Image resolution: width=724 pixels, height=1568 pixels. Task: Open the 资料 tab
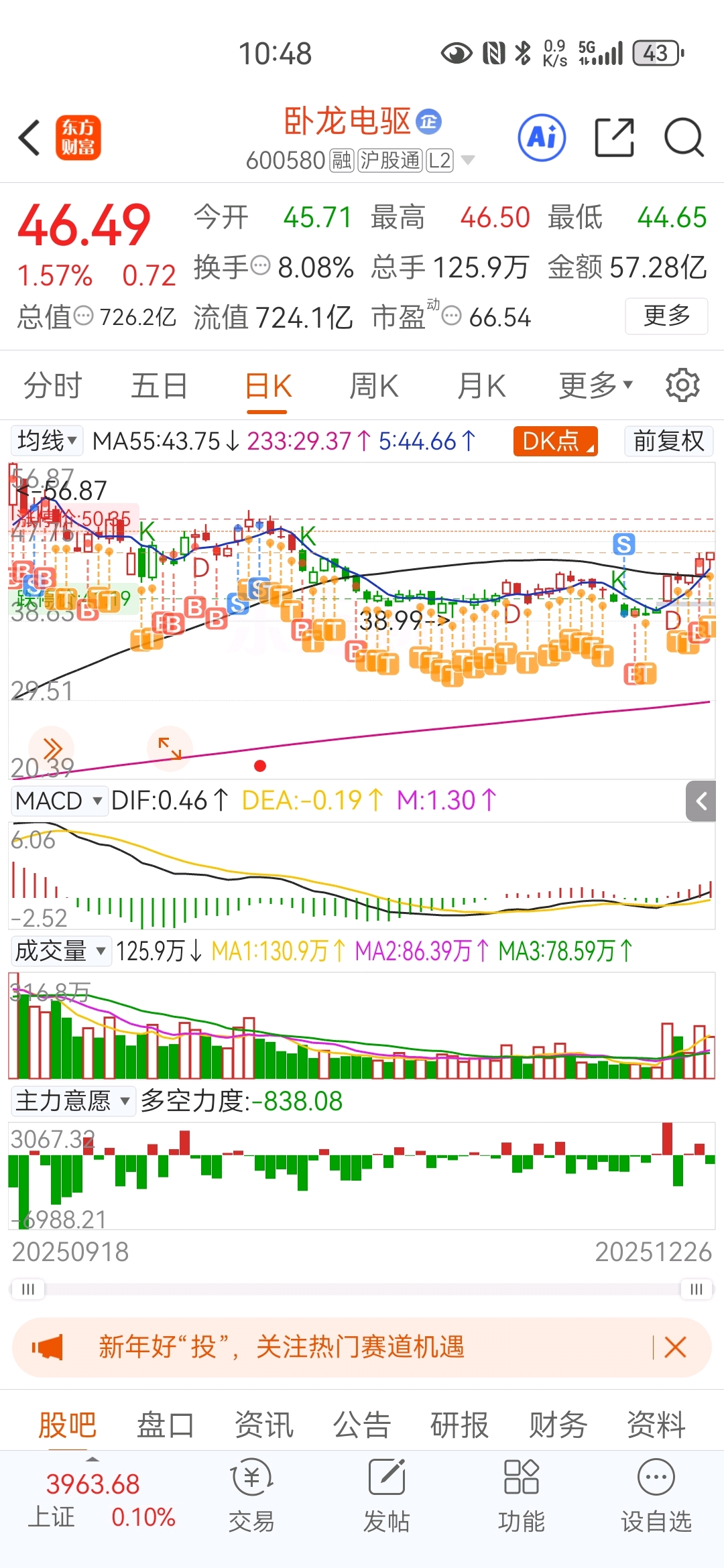(656, 1424)
